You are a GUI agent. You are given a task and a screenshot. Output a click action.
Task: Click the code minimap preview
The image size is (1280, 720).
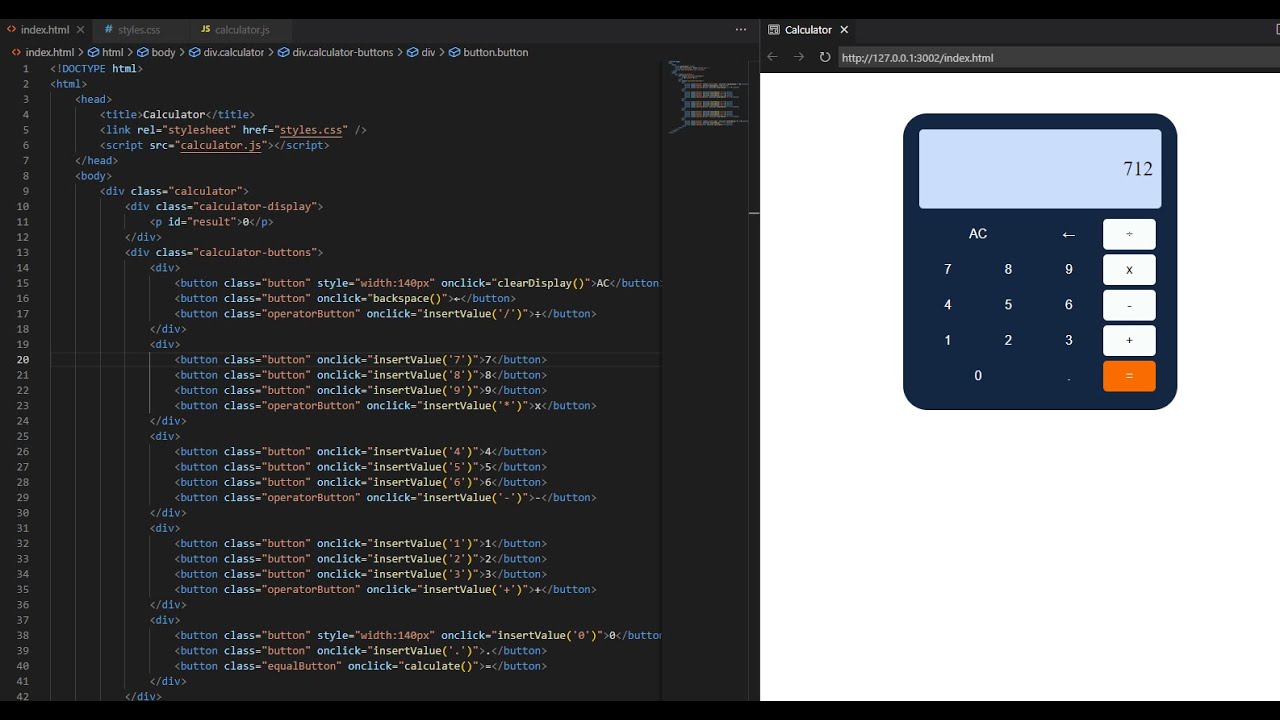click(708, 96)
